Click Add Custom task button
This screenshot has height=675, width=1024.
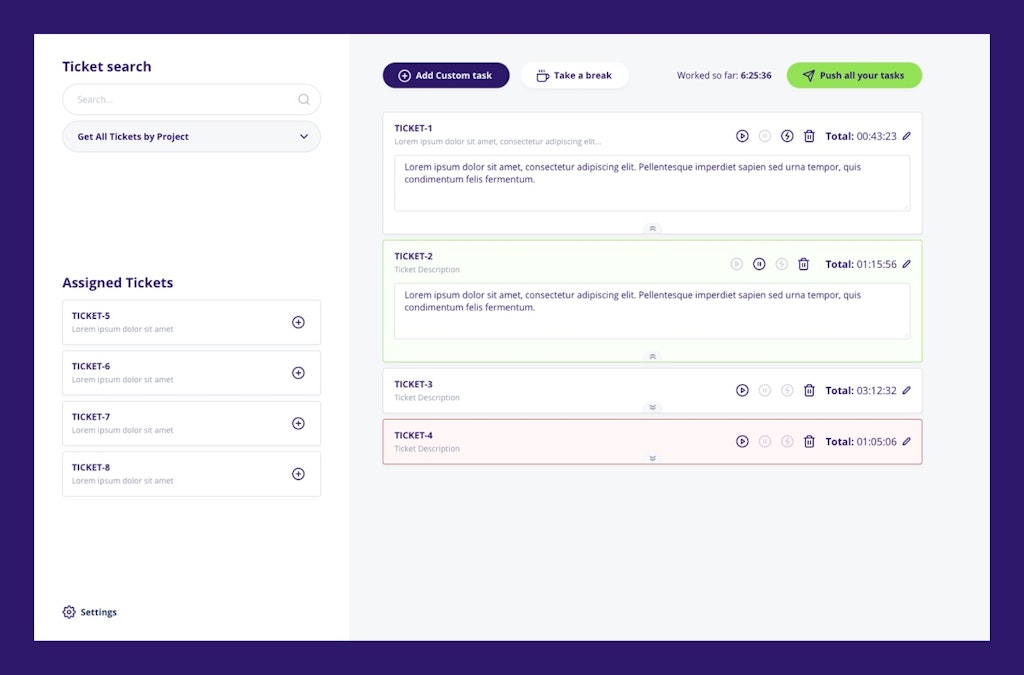pyautogui.click(x=446, y=75)
